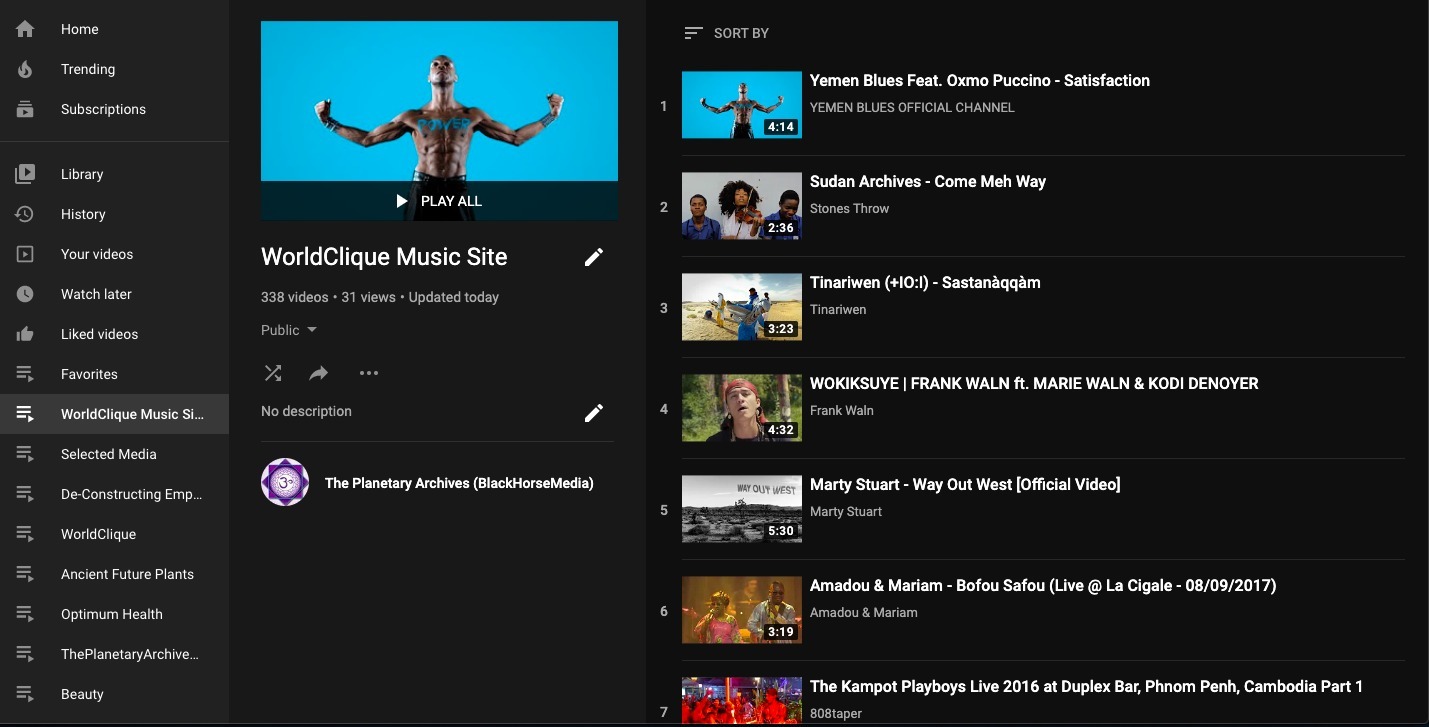This screenshot has width=1429, height=727.
Task: Open History from the sidebar
Action: point(83,214)
